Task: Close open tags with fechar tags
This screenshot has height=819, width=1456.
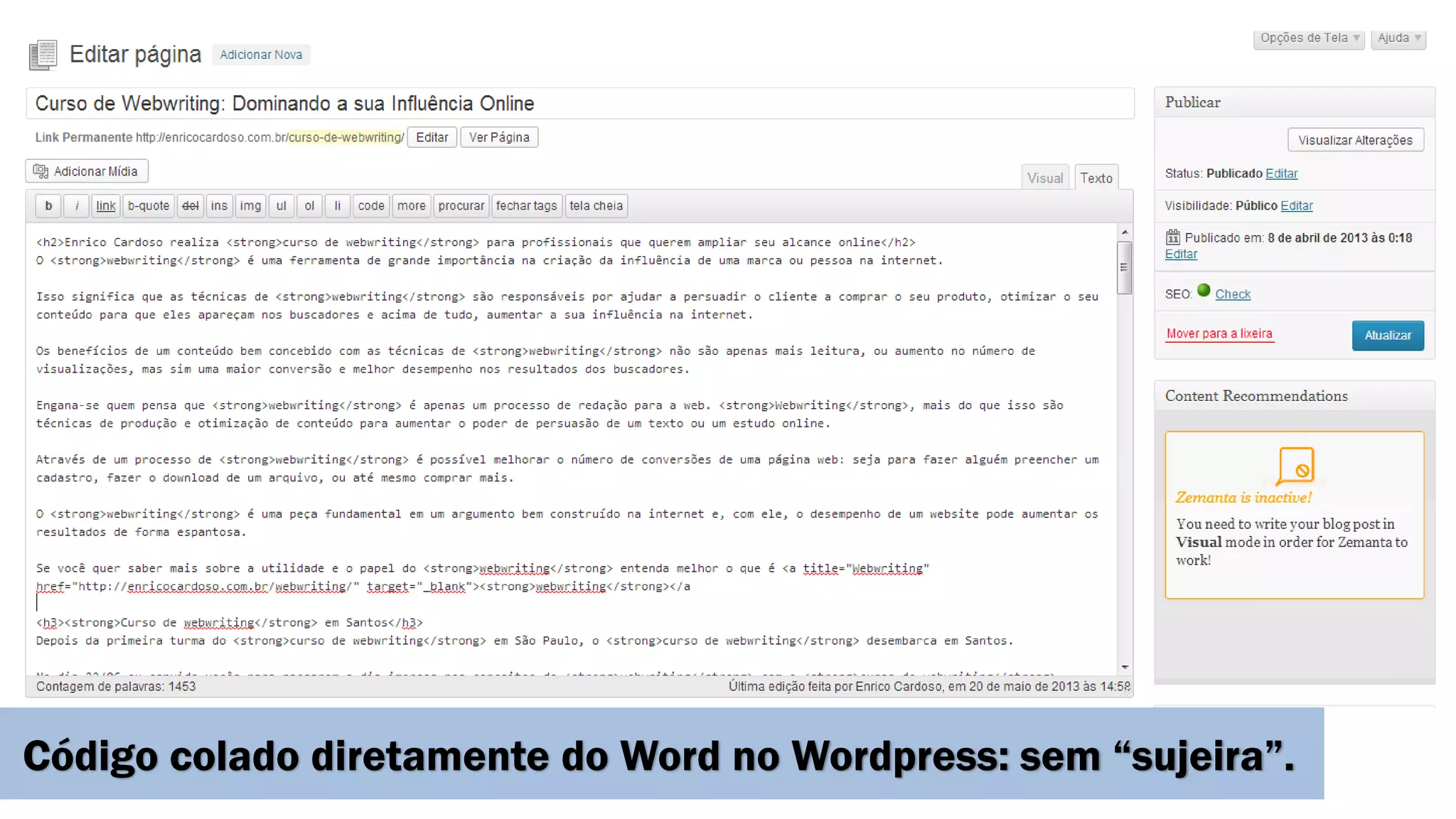Action: point(527,205)
